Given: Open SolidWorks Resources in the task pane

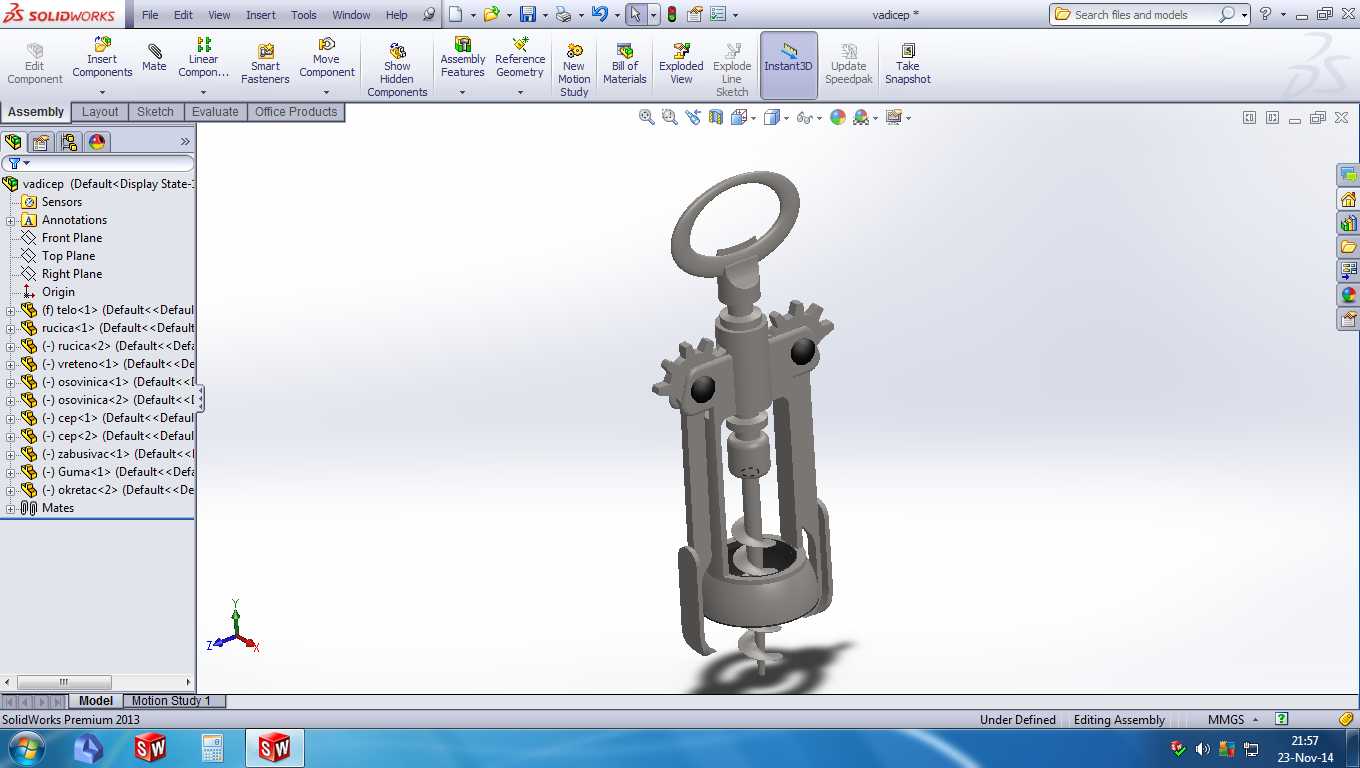Looking at the screenshot, I should (1349, 199).
